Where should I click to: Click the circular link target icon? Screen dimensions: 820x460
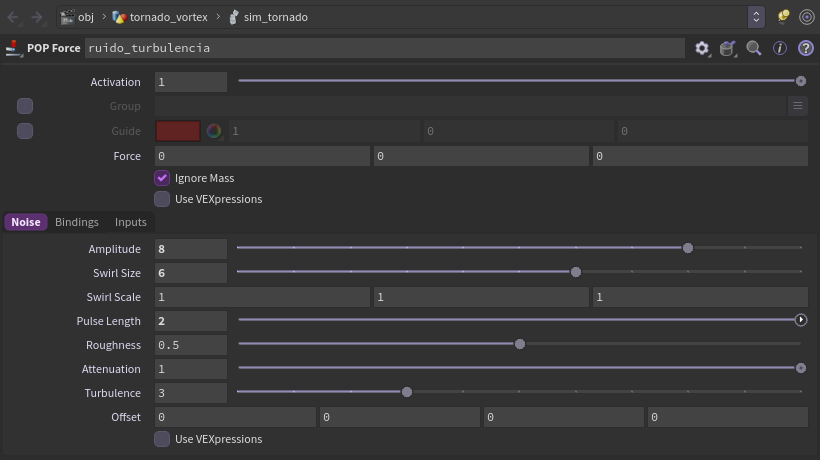pyautogui.click(x=807, y=17)
